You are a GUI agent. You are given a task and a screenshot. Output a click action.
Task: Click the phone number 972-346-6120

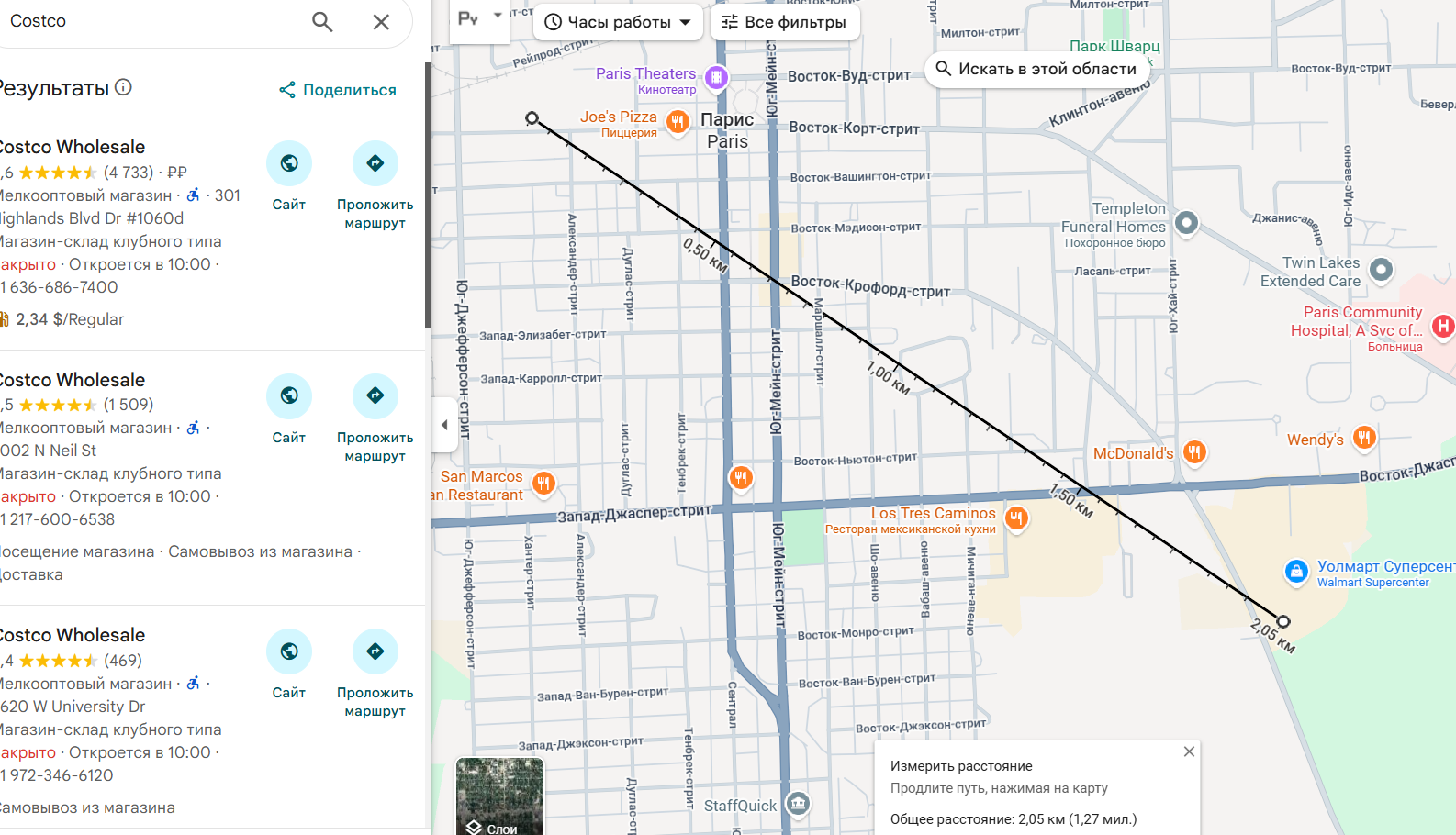pos(57,775)
